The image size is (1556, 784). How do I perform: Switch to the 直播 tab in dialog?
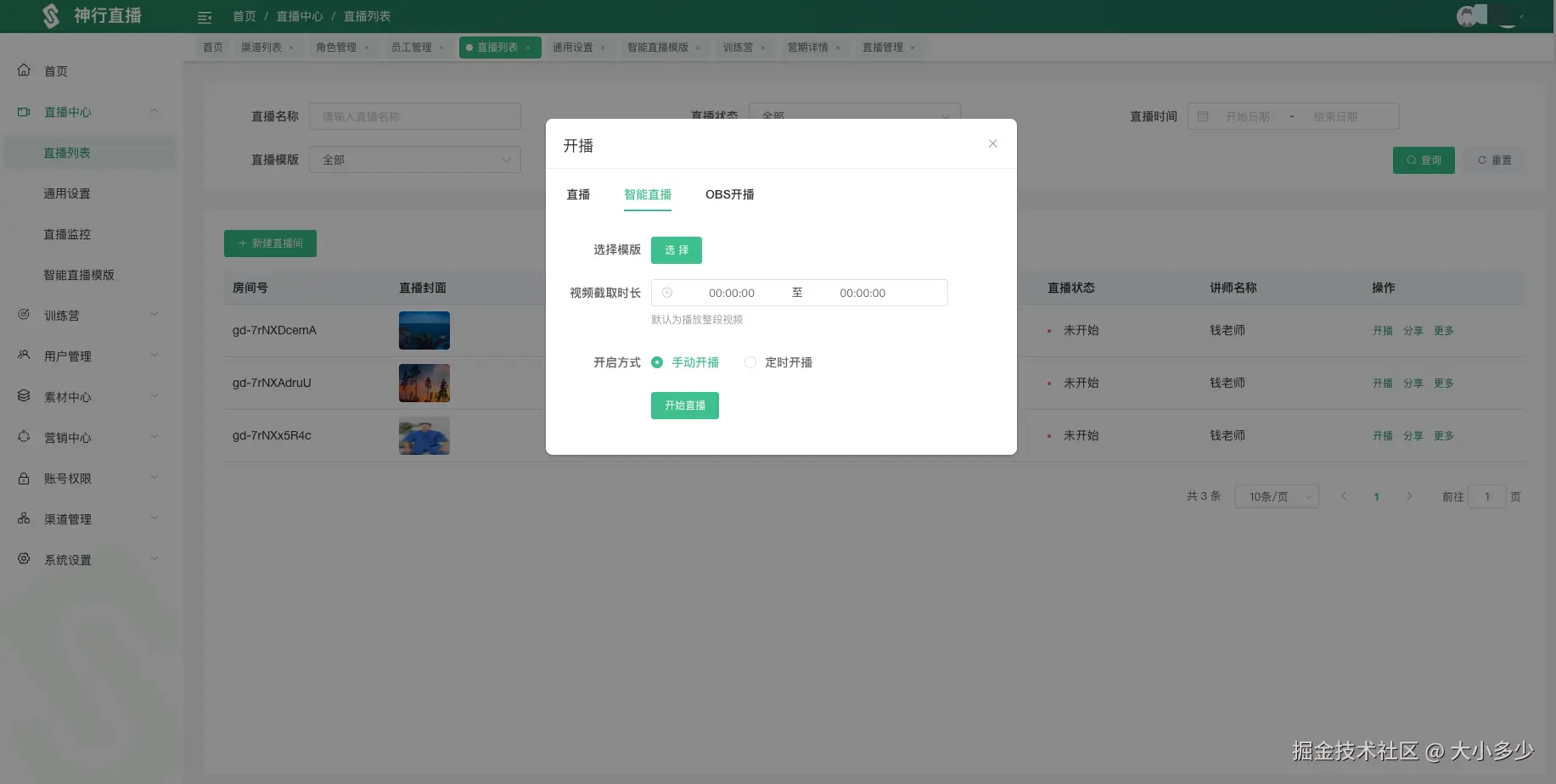pos(578,194)
